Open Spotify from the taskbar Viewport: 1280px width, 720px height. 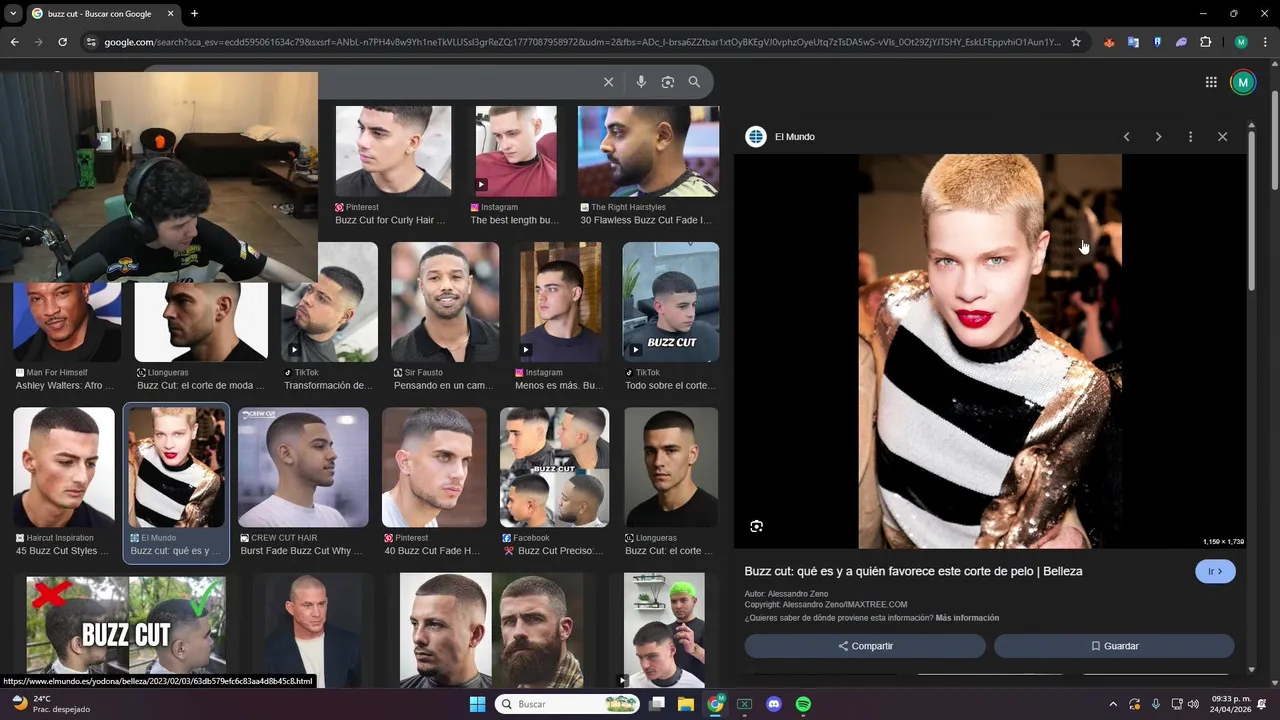click(803, 704)
